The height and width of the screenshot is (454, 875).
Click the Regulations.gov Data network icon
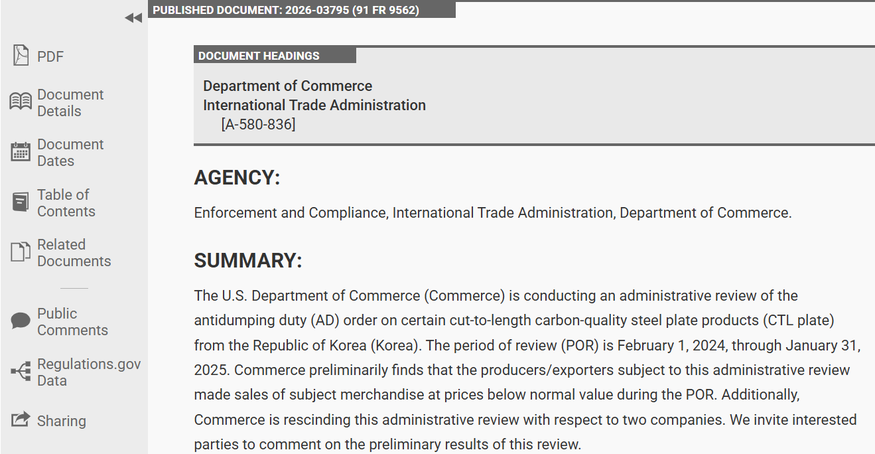(x=20, y=371)
